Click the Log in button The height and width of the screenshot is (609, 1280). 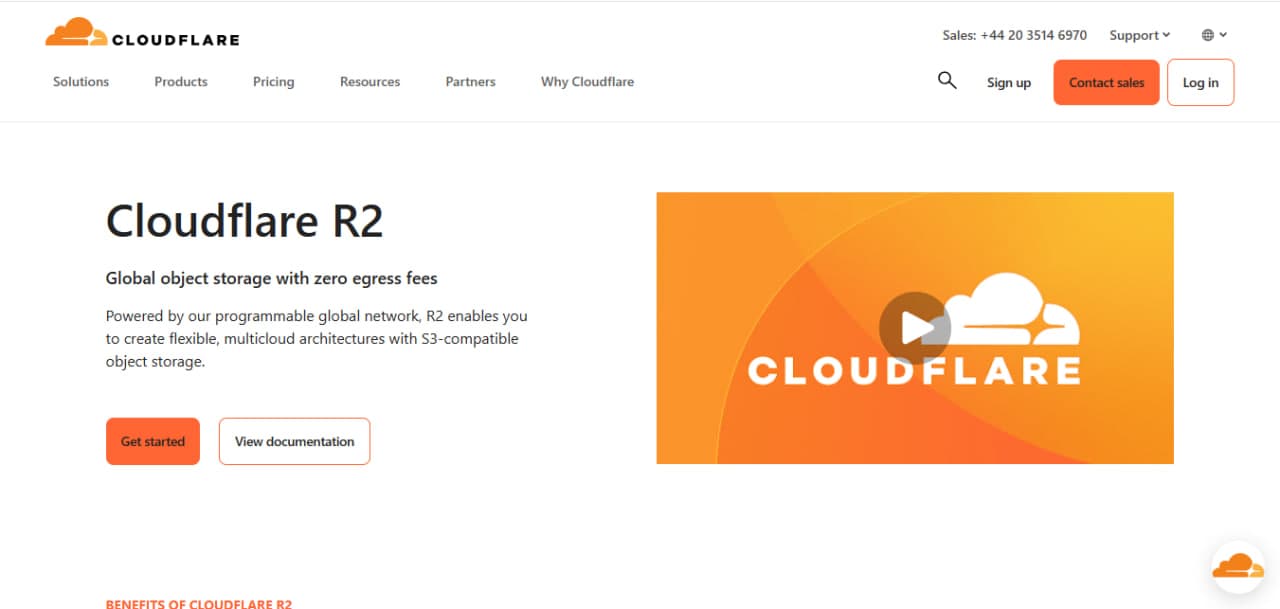1200,82
